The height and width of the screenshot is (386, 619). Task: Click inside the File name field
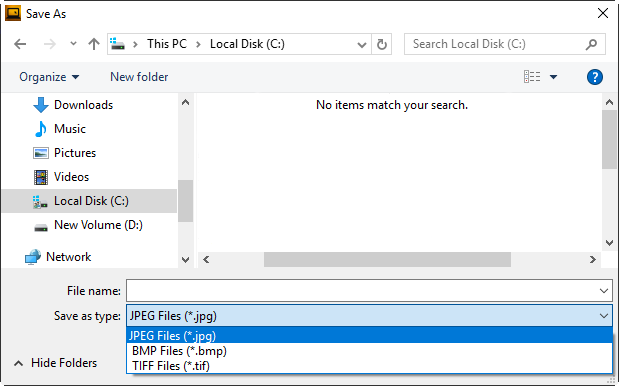tap(362, 291)
